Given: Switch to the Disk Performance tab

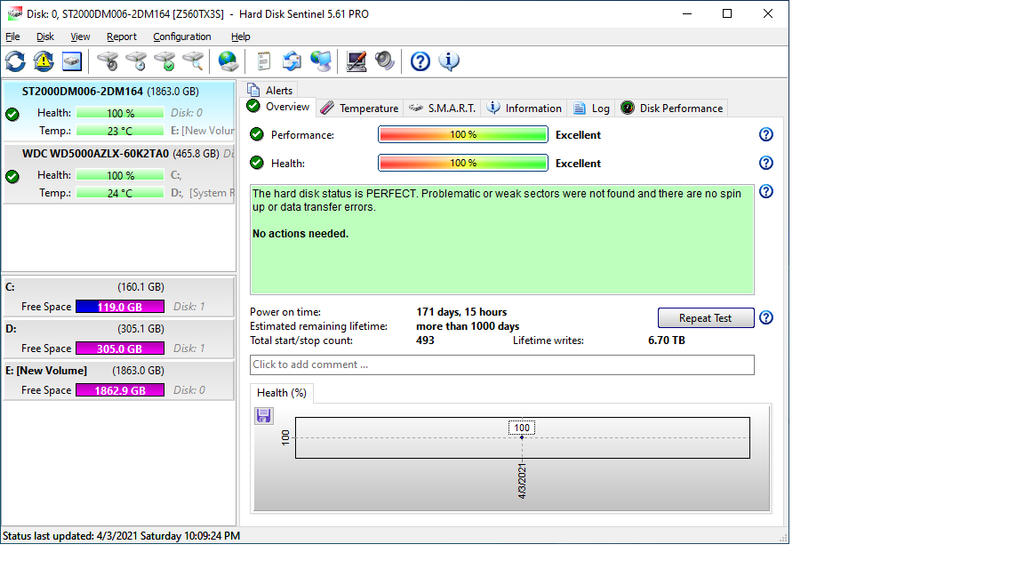Looking at the screenshot, I should click(x=672, y=108).
